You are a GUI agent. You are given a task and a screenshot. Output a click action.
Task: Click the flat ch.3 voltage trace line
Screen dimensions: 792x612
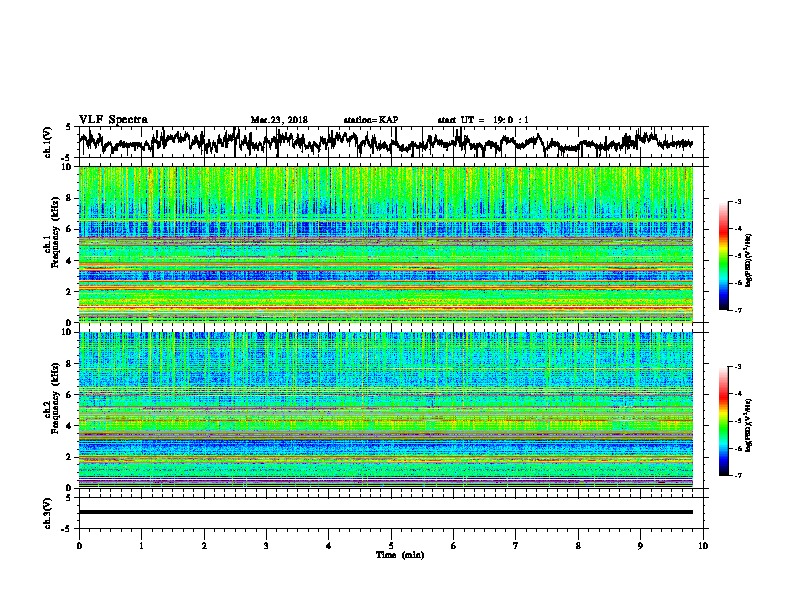pyautogui.click(x=385, y=512)
